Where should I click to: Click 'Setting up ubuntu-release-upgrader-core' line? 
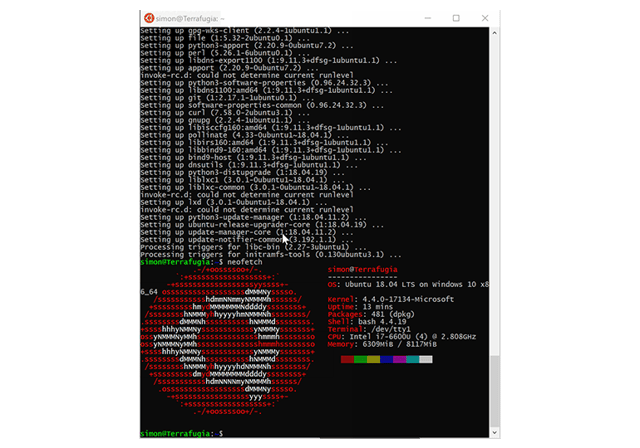point(262,225)
